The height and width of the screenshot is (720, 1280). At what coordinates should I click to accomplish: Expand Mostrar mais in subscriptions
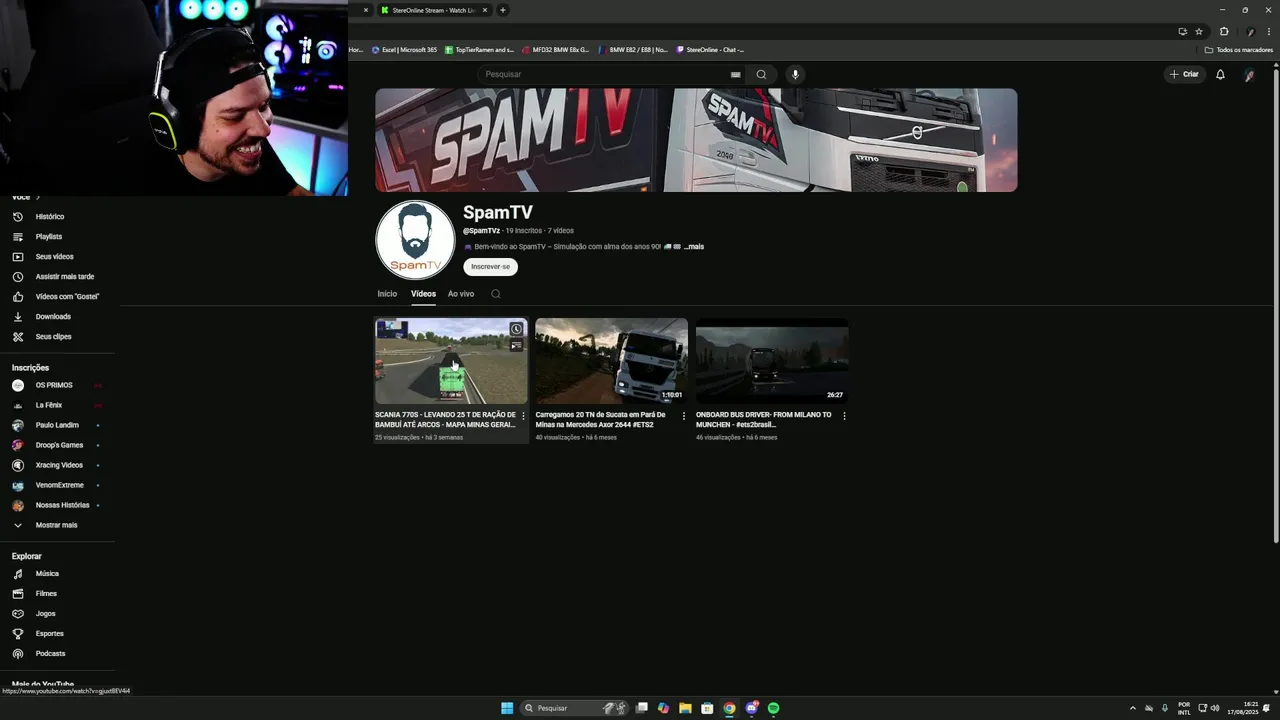(x=57, y=525)
